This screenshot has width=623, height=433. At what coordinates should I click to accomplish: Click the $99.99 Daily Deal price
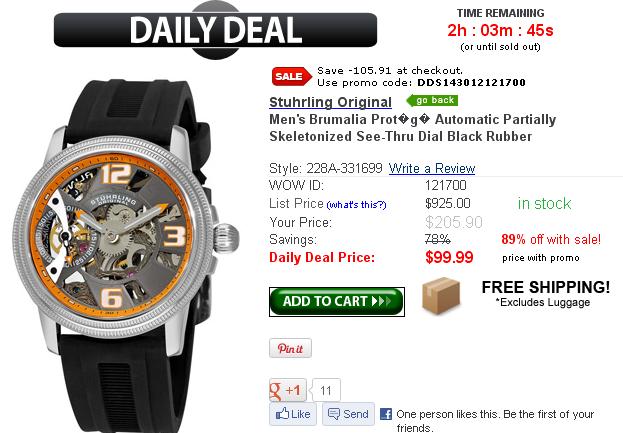(449, 257)
